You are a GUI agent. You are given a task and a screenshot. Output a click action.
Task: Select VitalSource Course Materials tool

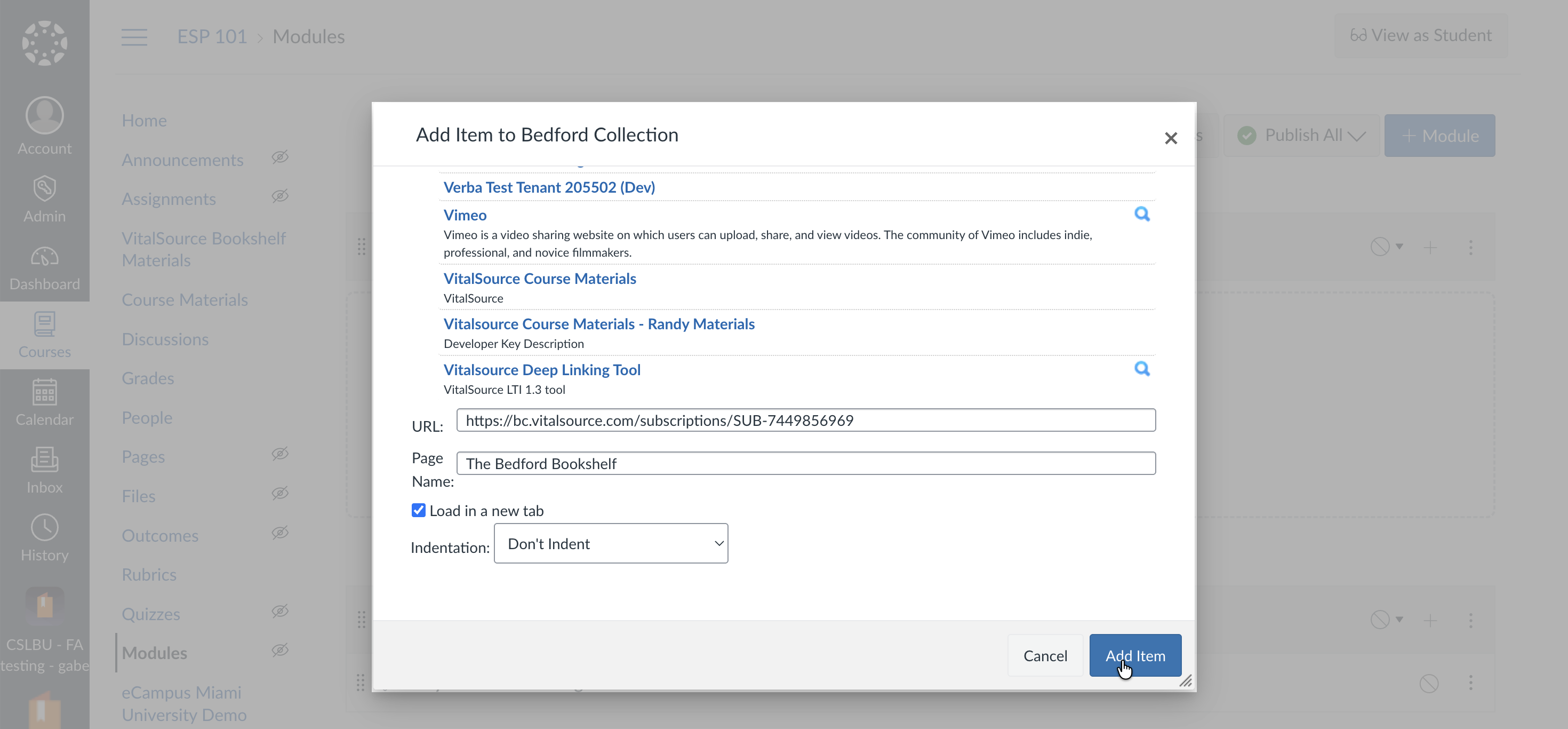click(x=540, y=279)
